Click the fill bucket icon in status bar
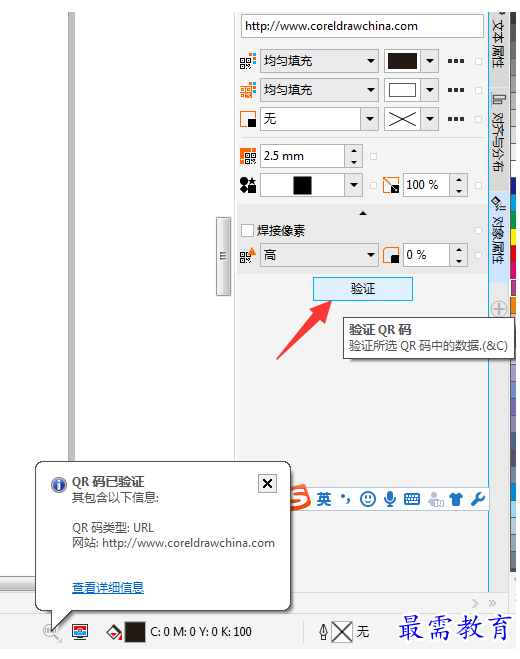Image resolution: width=520 pixels, height=659 pixels. tap(114, 632)
